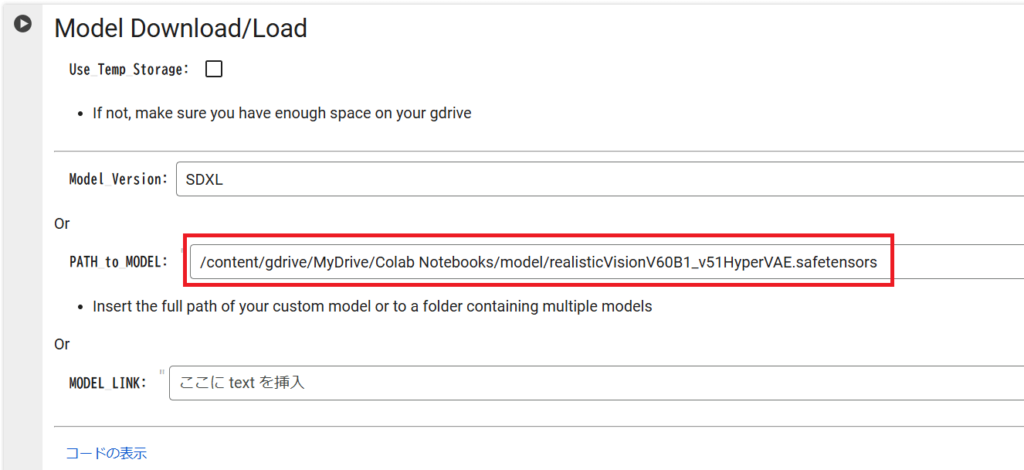
Task: Click the gdrive space warning note
Action: [x=282, y=113]
